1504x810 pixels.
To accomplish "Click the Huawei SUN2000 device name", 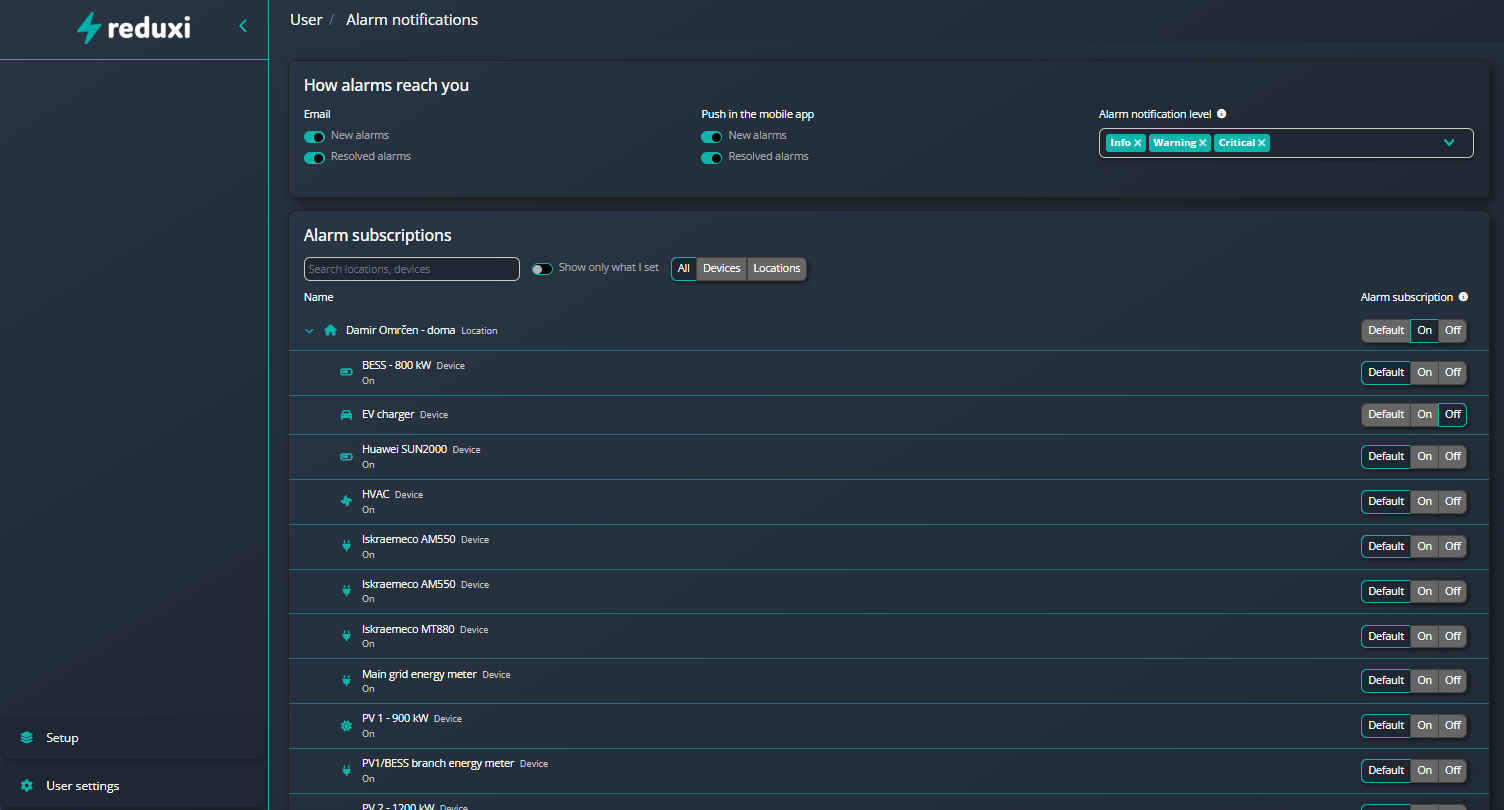I will (x=404, y=449).
